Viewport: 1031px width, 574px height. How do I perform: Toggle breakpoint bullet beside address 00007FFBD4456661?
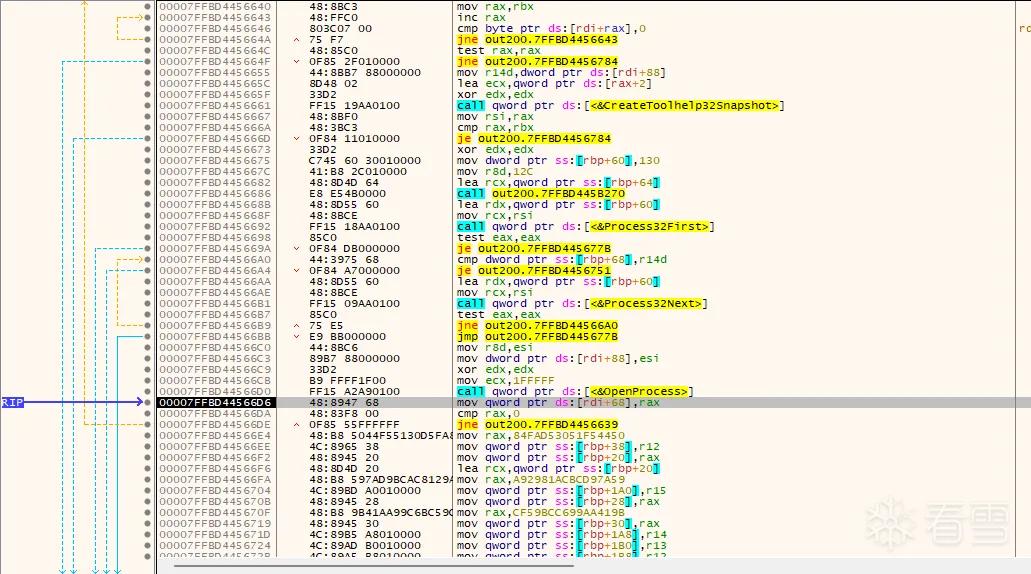pos(147,105)
